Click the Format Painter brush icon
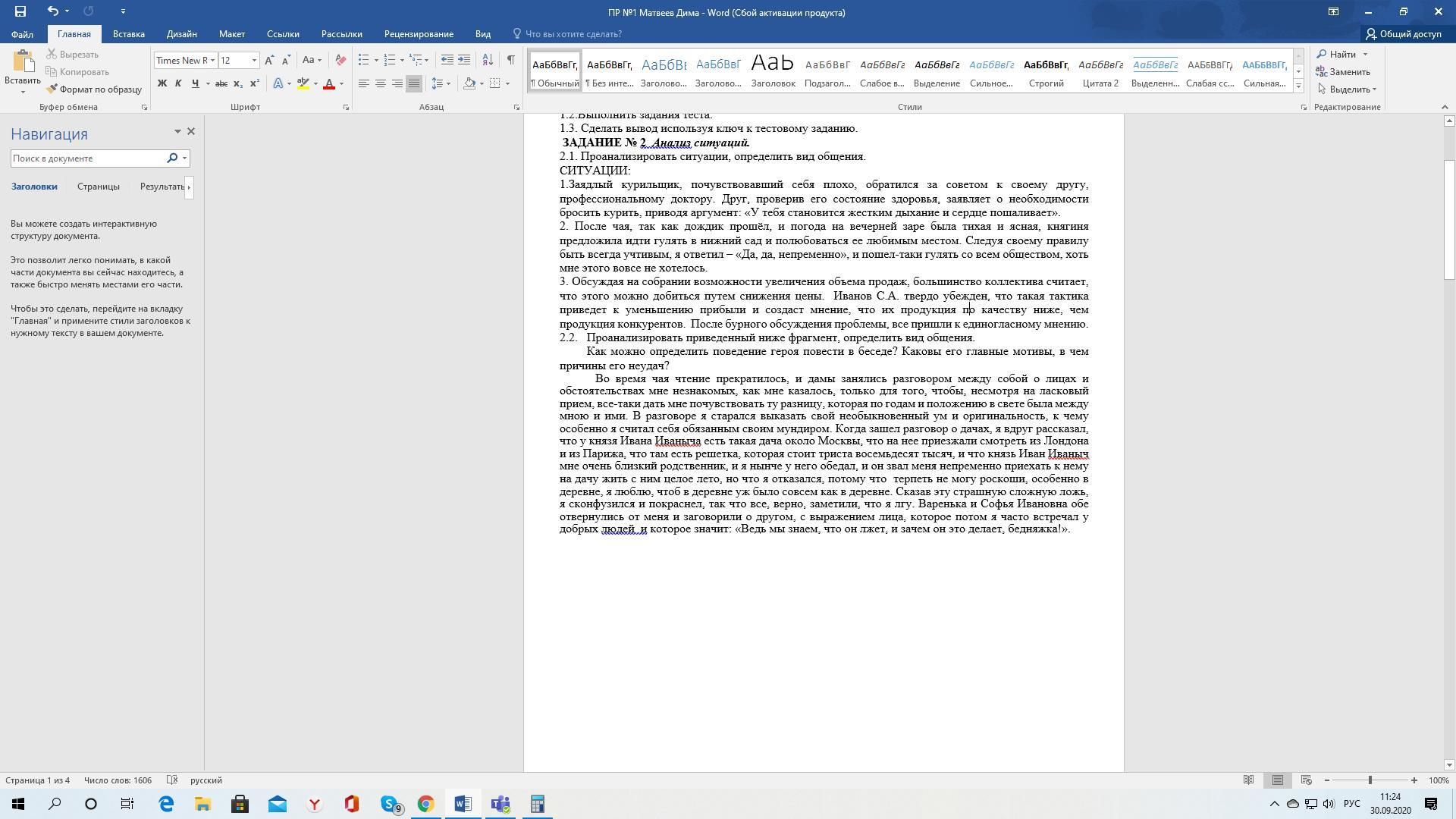This screenshot has width=1456, height=819. coord(52,89)
